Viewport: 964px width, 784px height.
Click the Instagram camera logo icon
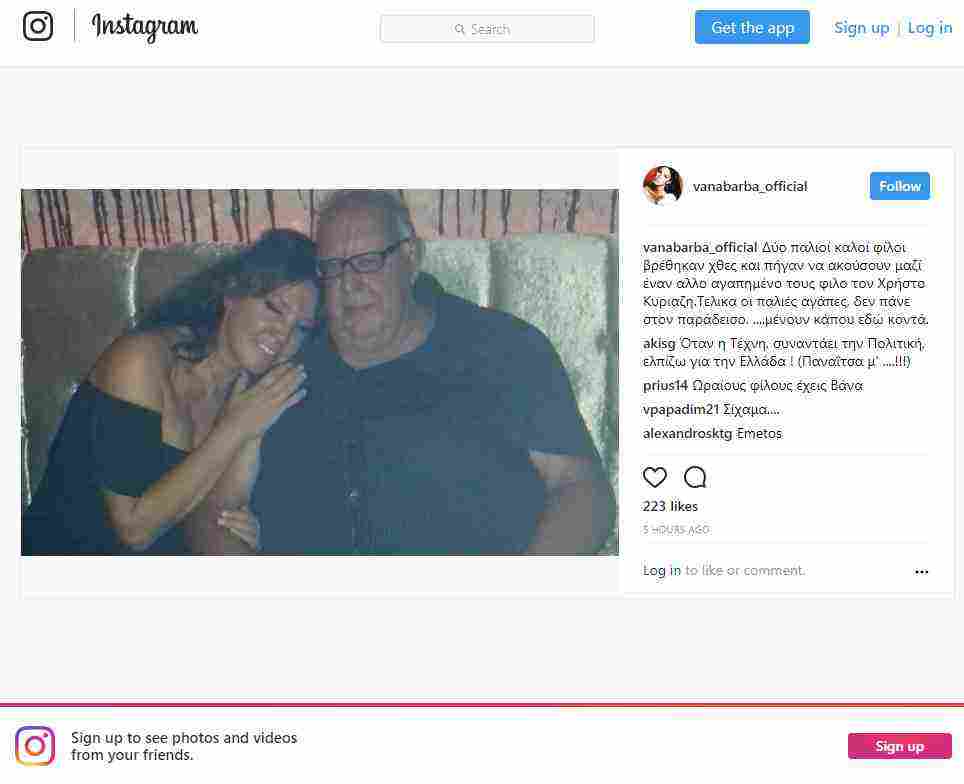click(38, 26)
